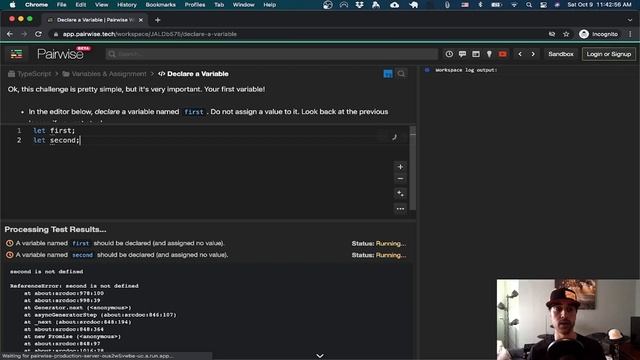Go to previous challenge arrow
The height and width of the screenshot is (360, 640).
(520, 54)
